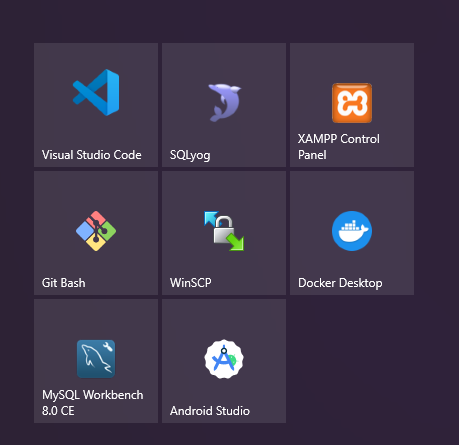Click the "MySQL Workbench 8.0 CE" label
The image size is (459, 445).
pos(93,403)
